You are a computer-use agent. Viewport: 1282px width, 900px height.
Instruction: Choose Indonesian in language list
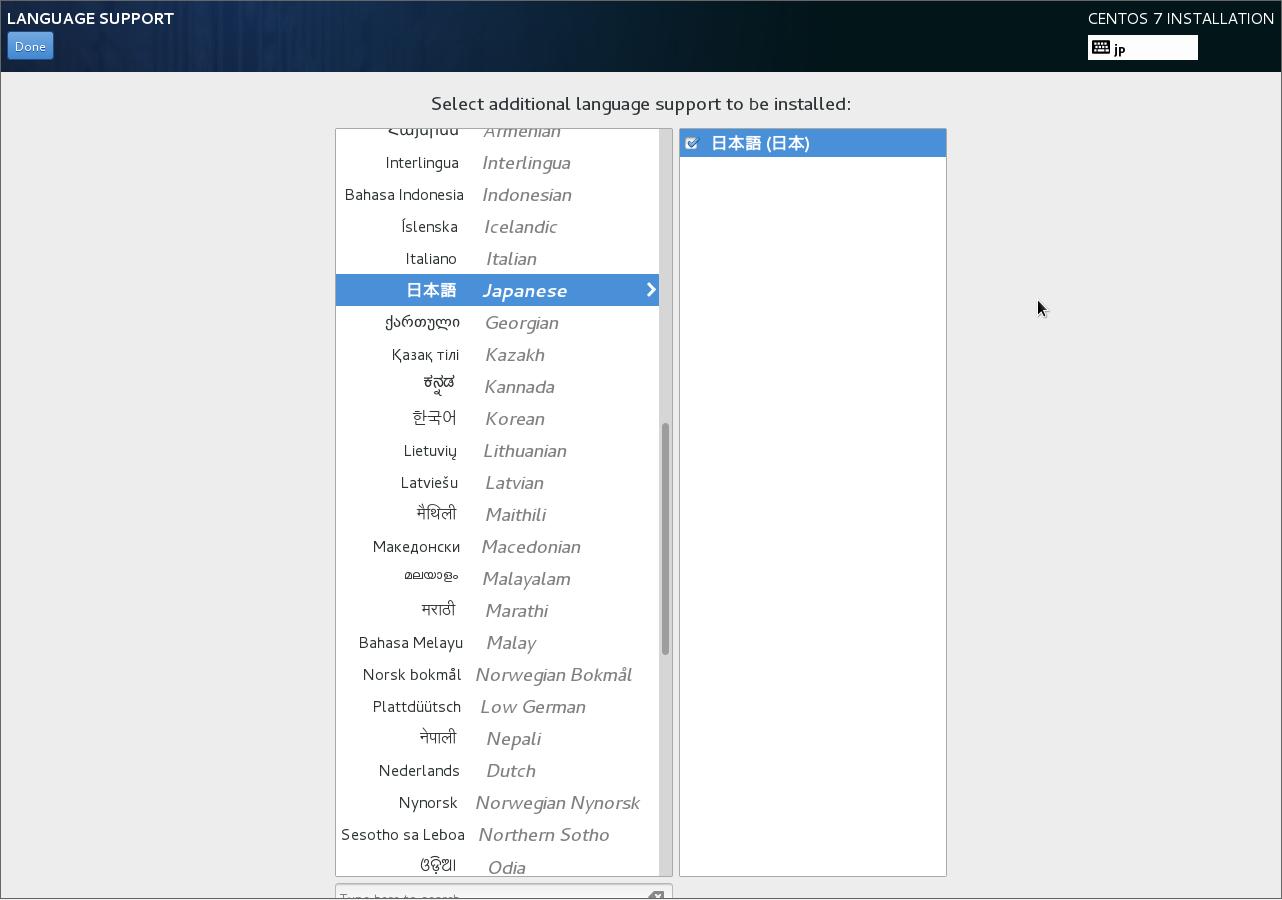coord(497,195)
